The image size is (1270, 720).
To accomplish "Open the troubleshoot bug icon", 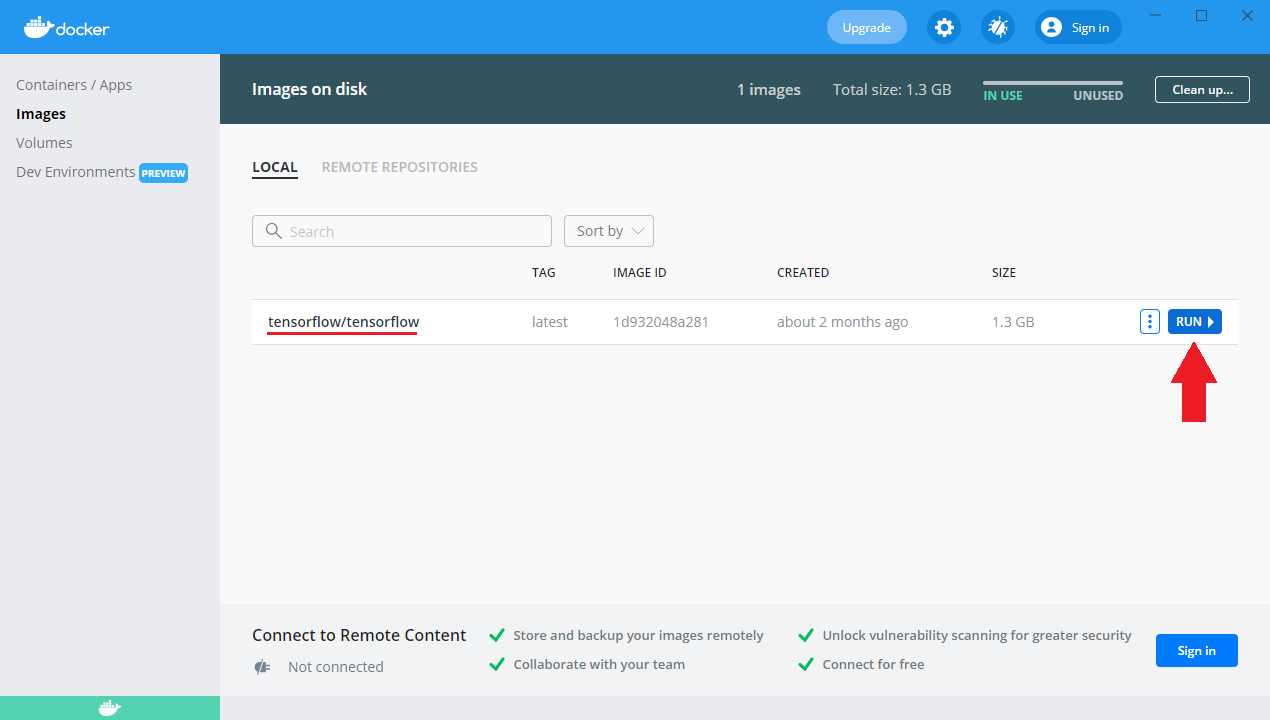I will pos(998,27).
